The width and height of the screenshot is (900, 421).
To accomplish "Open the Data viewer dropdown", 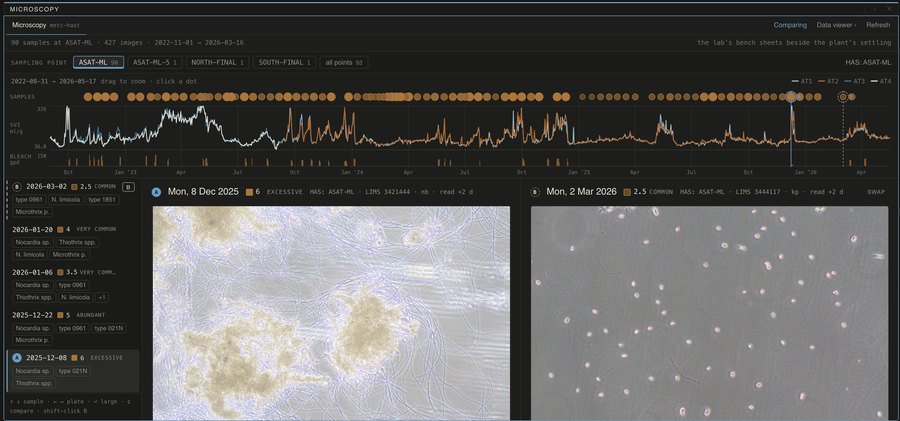I will tap(836, 25).
